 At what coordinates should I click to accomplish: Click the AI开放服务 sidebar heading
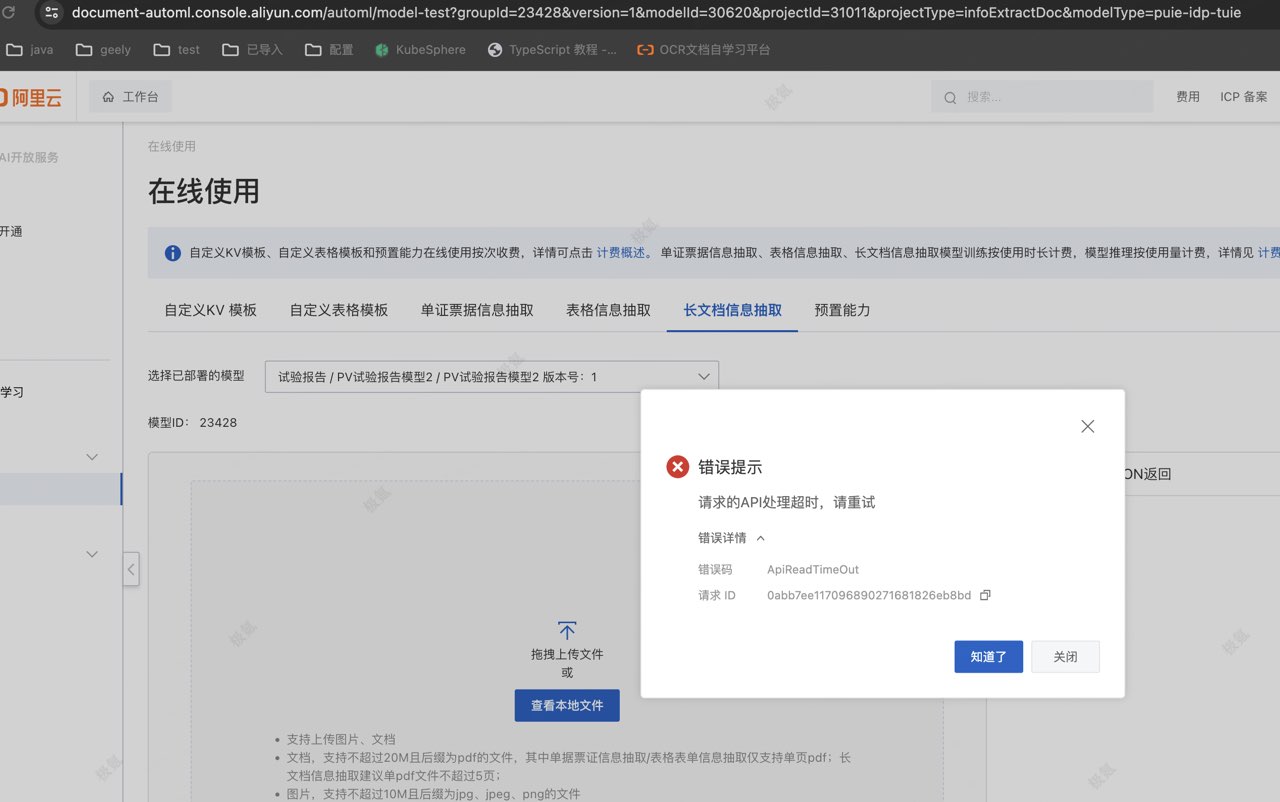[29, 157]
